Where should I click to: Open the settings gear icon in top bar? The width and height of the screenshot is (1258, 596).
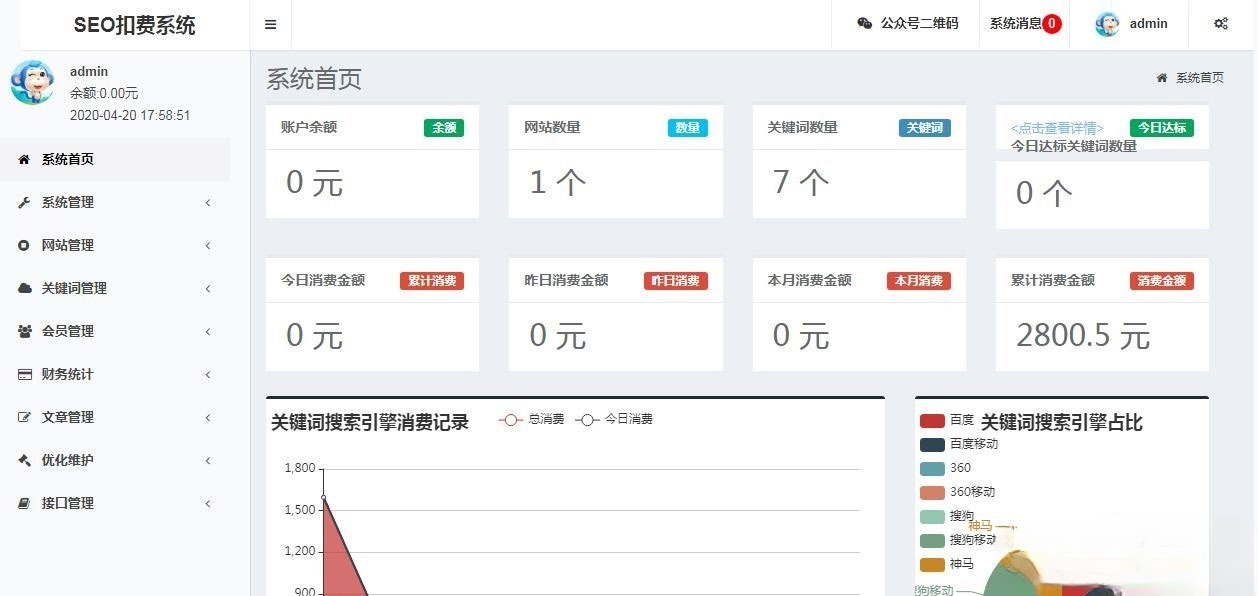(x=1221, y=23)
